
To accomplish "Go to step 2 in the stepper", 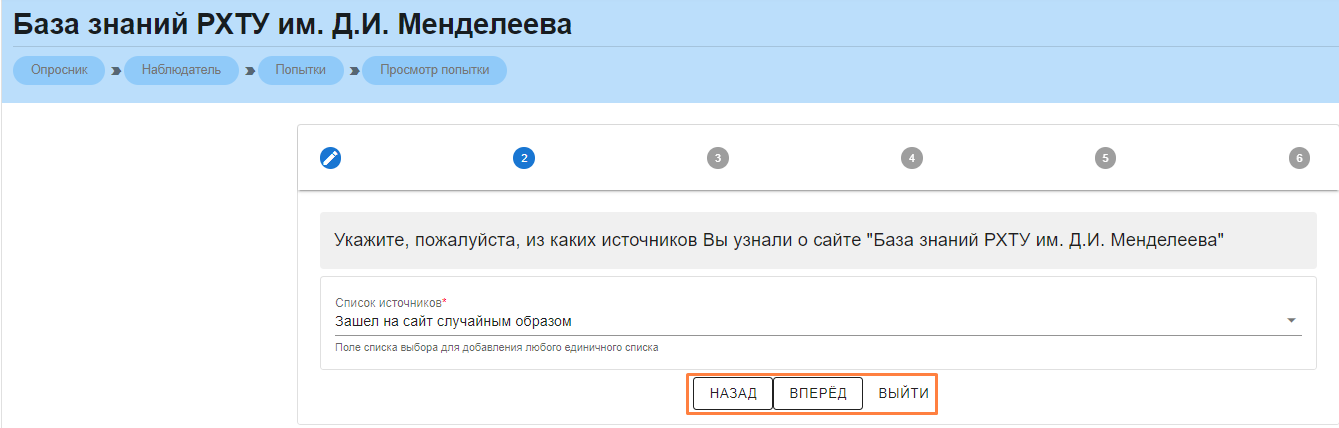I will (x=523, y=158).
